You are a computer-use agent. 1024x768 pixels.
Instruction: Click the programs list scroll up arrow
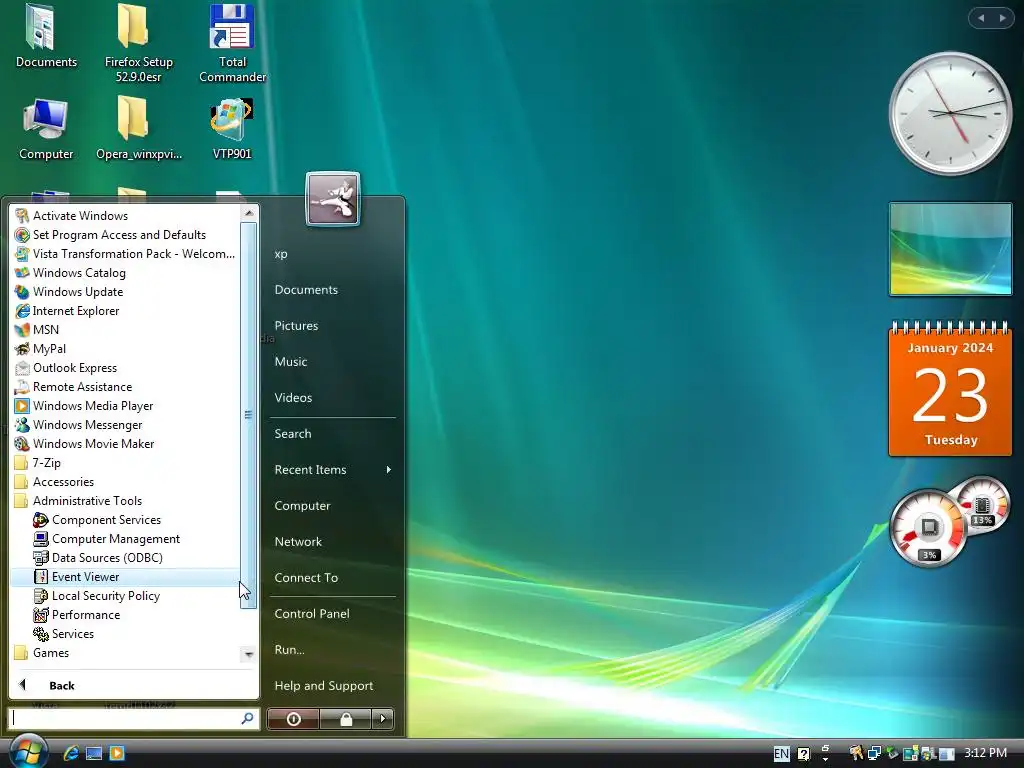(248, 213)
